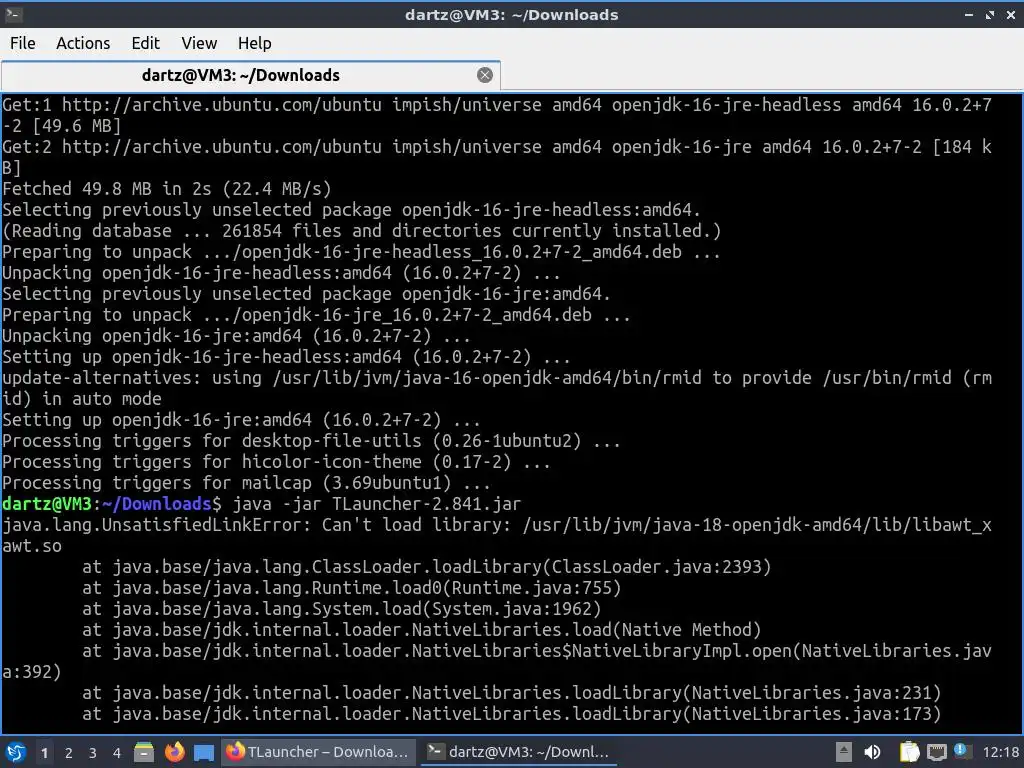Viewport: 1024px width, 768px height.
Task: Click the 'NativeLibraries.load(Native Method)' stack line
Action: pos(422,630)
